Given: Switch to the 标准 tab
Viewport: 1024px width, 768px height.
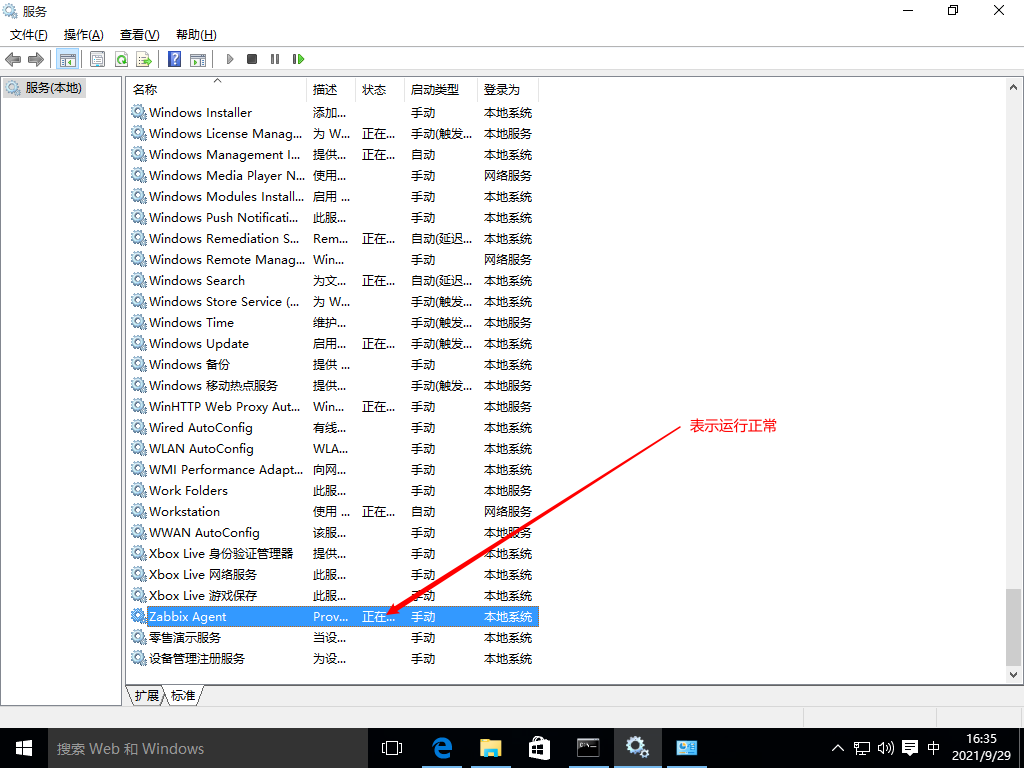Looking at the screenshot, I should [183, 696].
